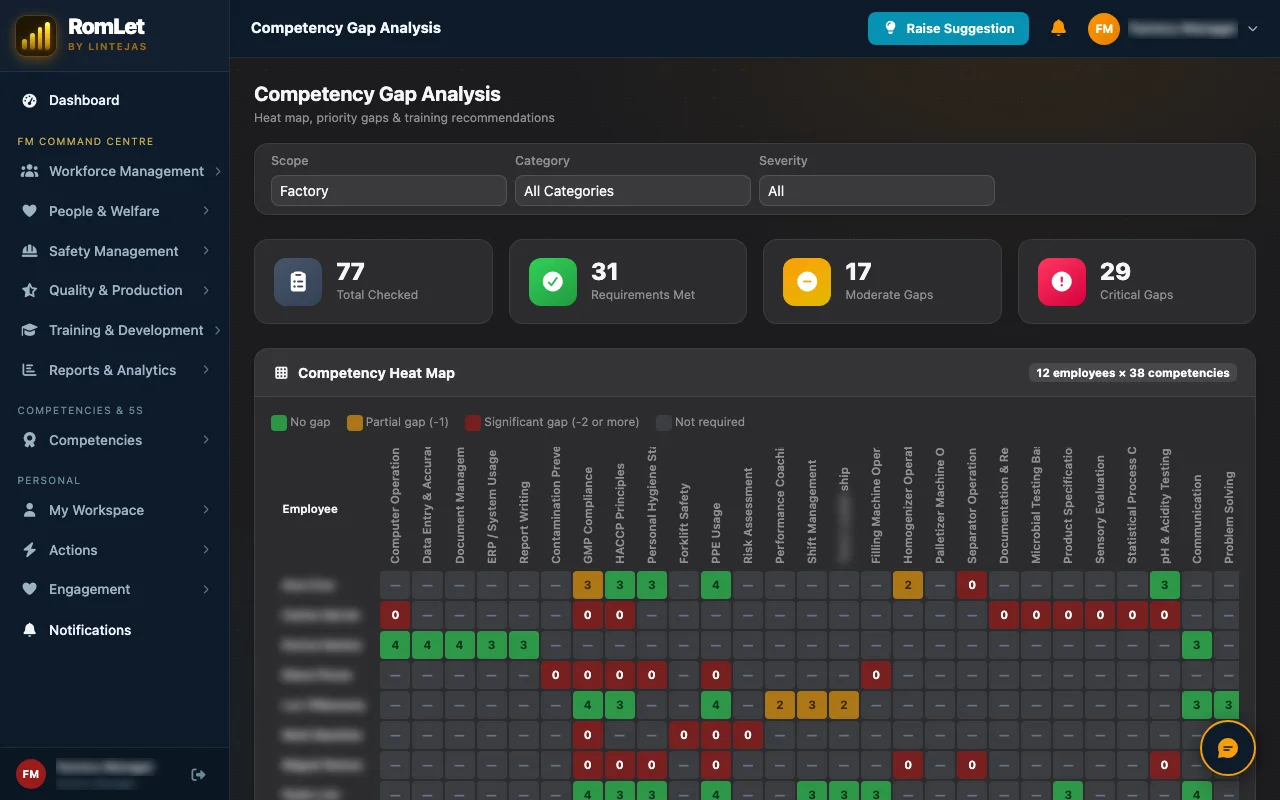The height and width of the screenshot is (800, 1280).
Task: Click the logout icon in sidebar footer
Action: tap(198, 774)
